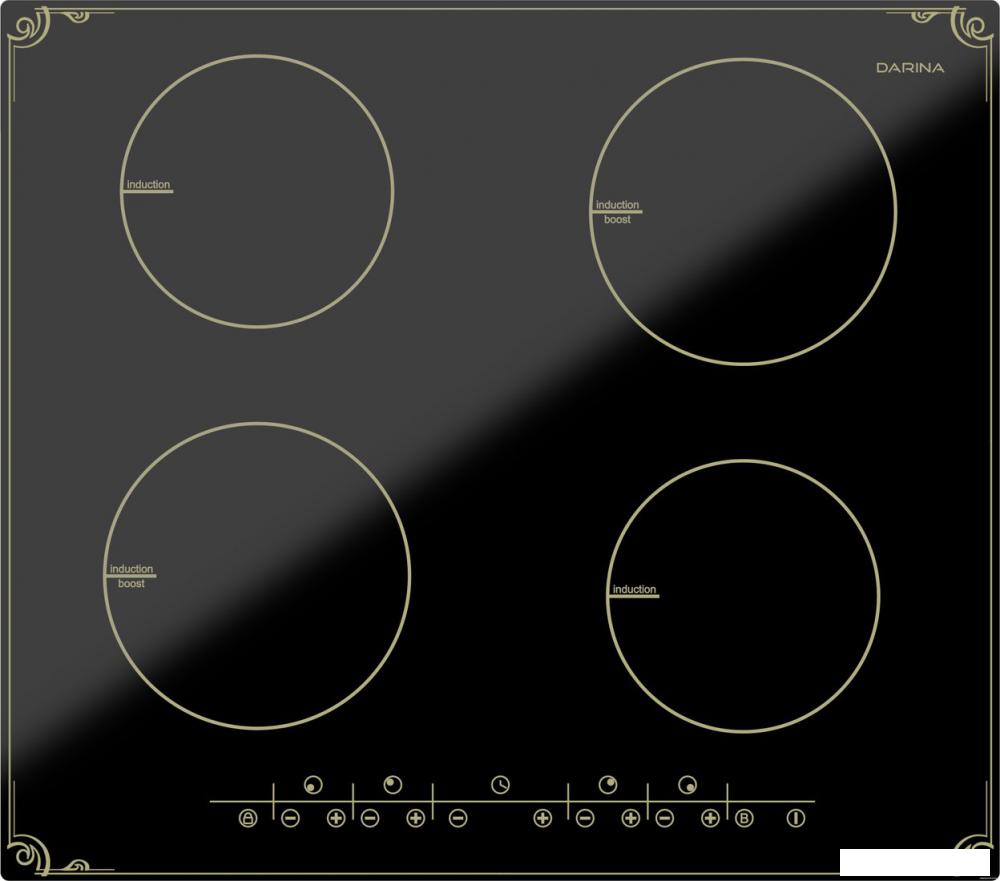
Task: Click the rear-right "induction" label above "boost"
Action: click(x=617, y=205)
